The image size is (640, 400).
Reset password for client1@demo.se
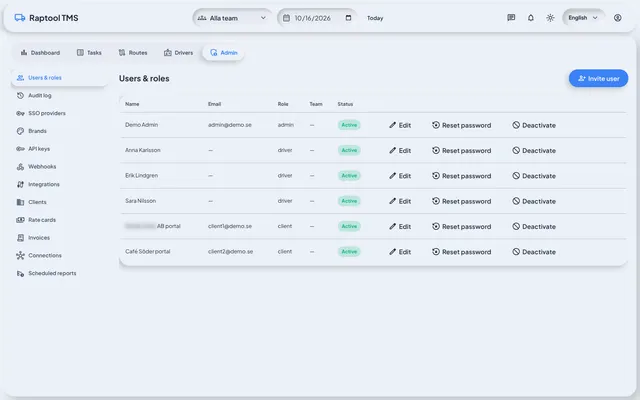(462, 227)
